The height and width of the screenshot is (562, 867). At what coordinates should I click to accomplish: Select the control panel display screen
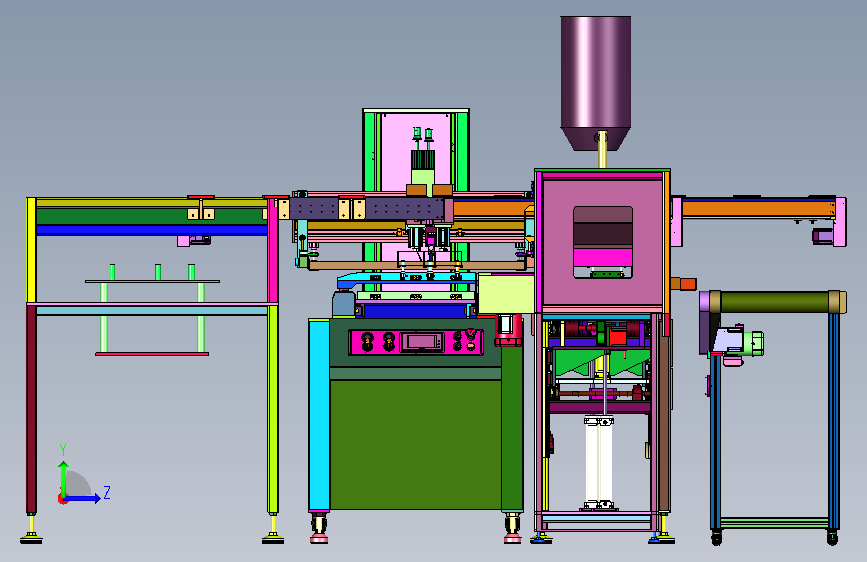422,342
